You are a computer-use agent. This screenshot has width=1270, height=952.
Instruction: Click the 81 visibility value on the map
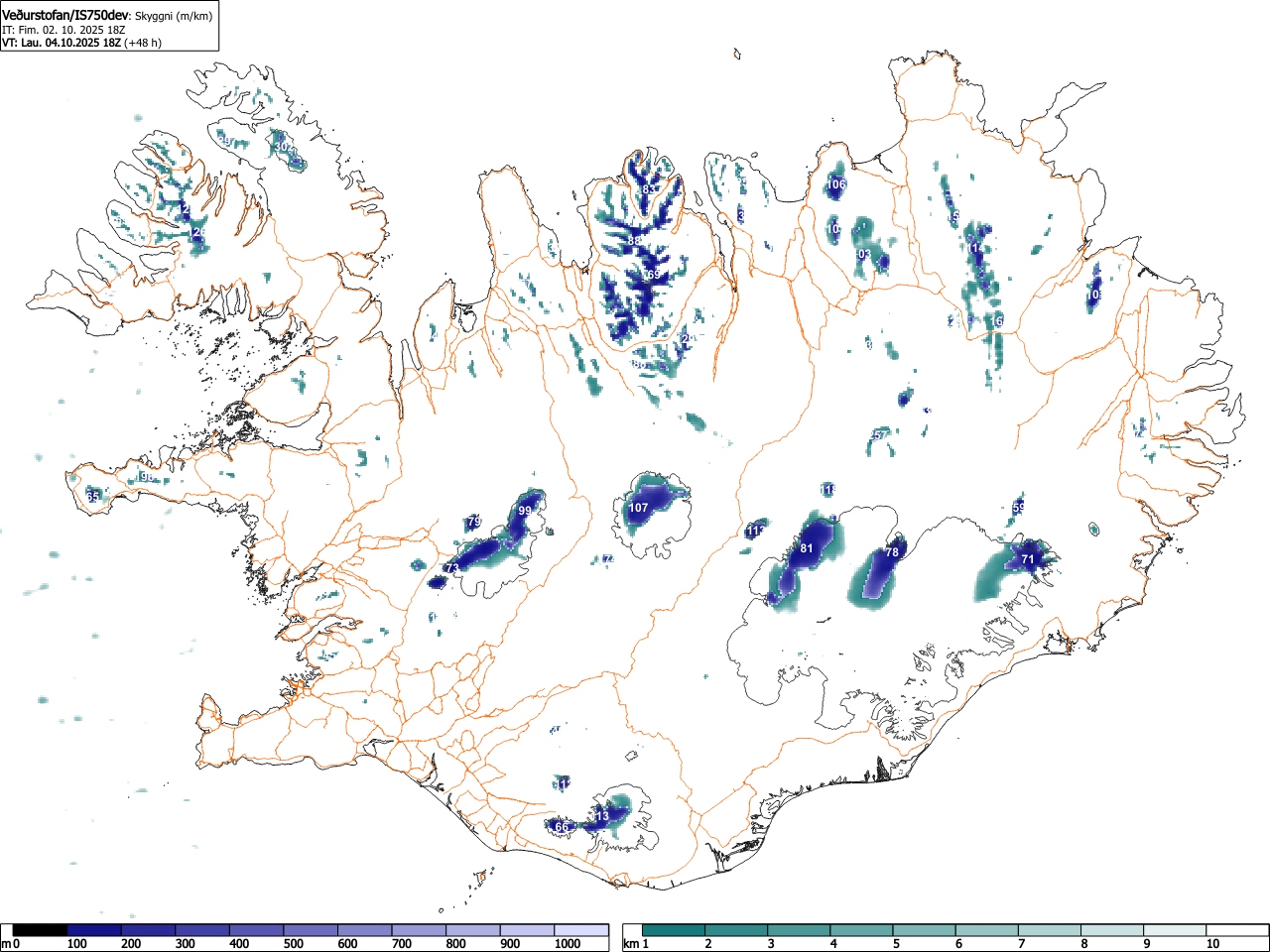pos(807,548)
